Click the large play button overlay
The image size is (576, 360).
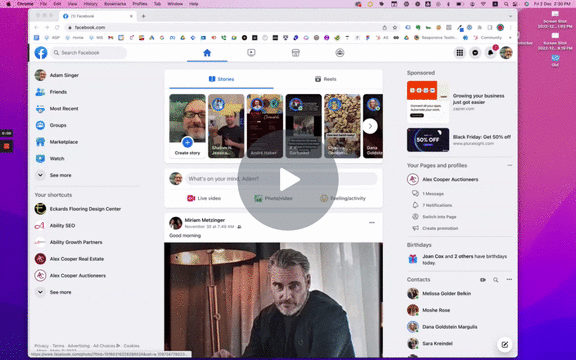(x=288, y=180)
